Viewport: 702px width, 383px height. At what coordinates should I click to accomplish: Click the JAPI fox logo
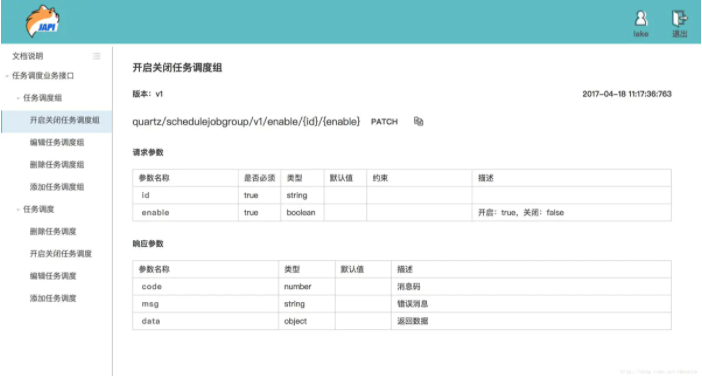(43, 21)
